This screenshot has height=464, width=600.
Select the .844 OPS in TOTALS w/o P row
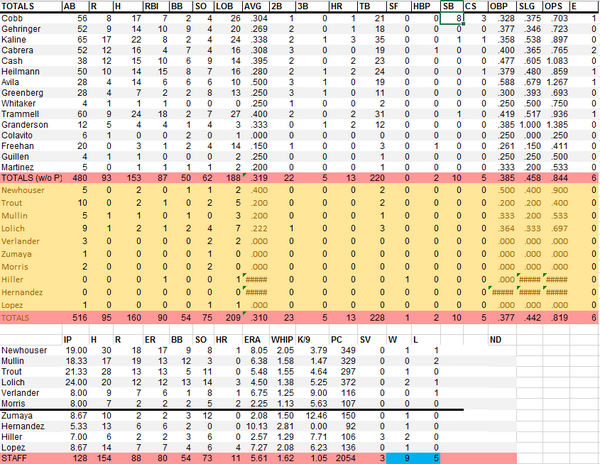coord(556,178)
